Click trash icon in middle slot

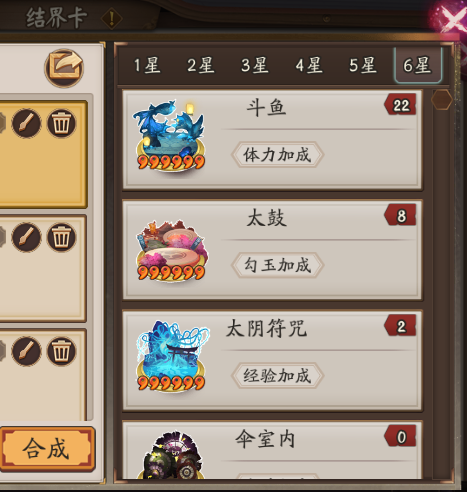[61, 237]
